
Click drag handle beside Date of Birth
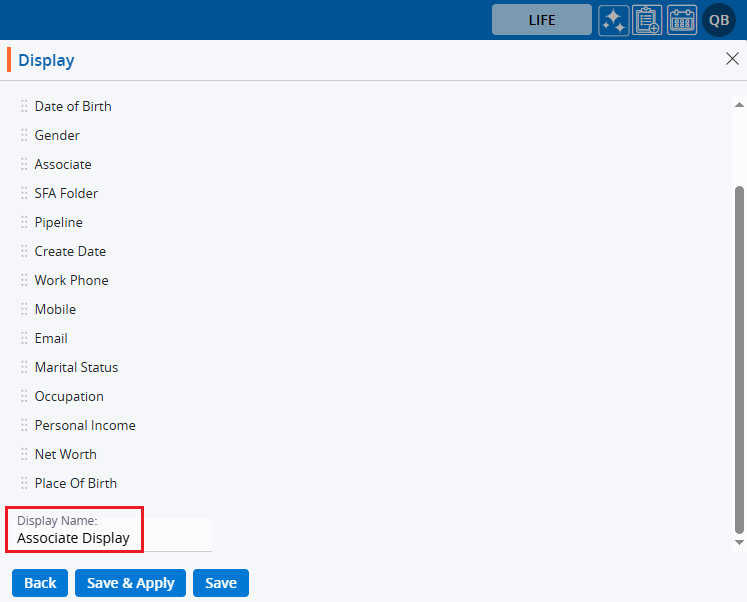[x=24, y=106]
